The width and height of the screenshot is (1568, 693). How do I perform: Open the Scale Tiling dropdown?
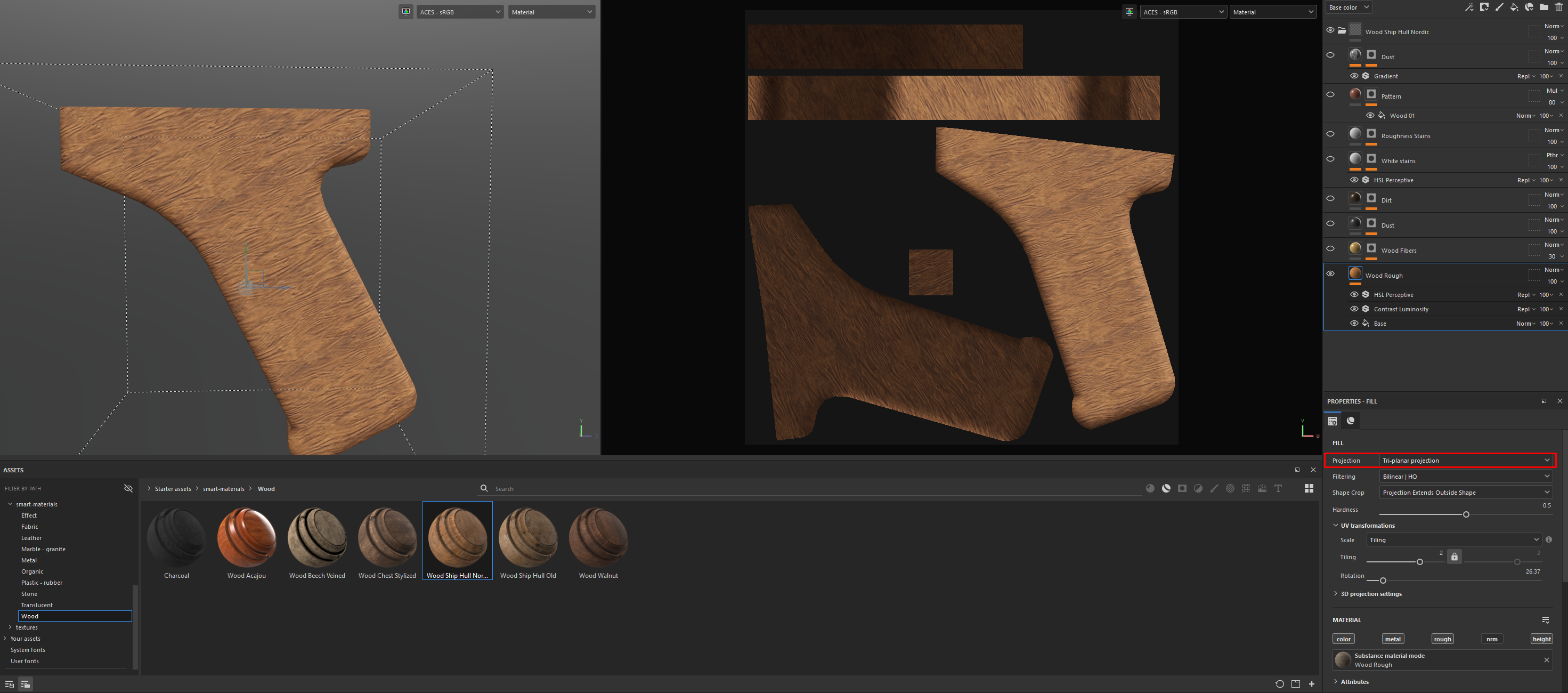point(1453,539)
